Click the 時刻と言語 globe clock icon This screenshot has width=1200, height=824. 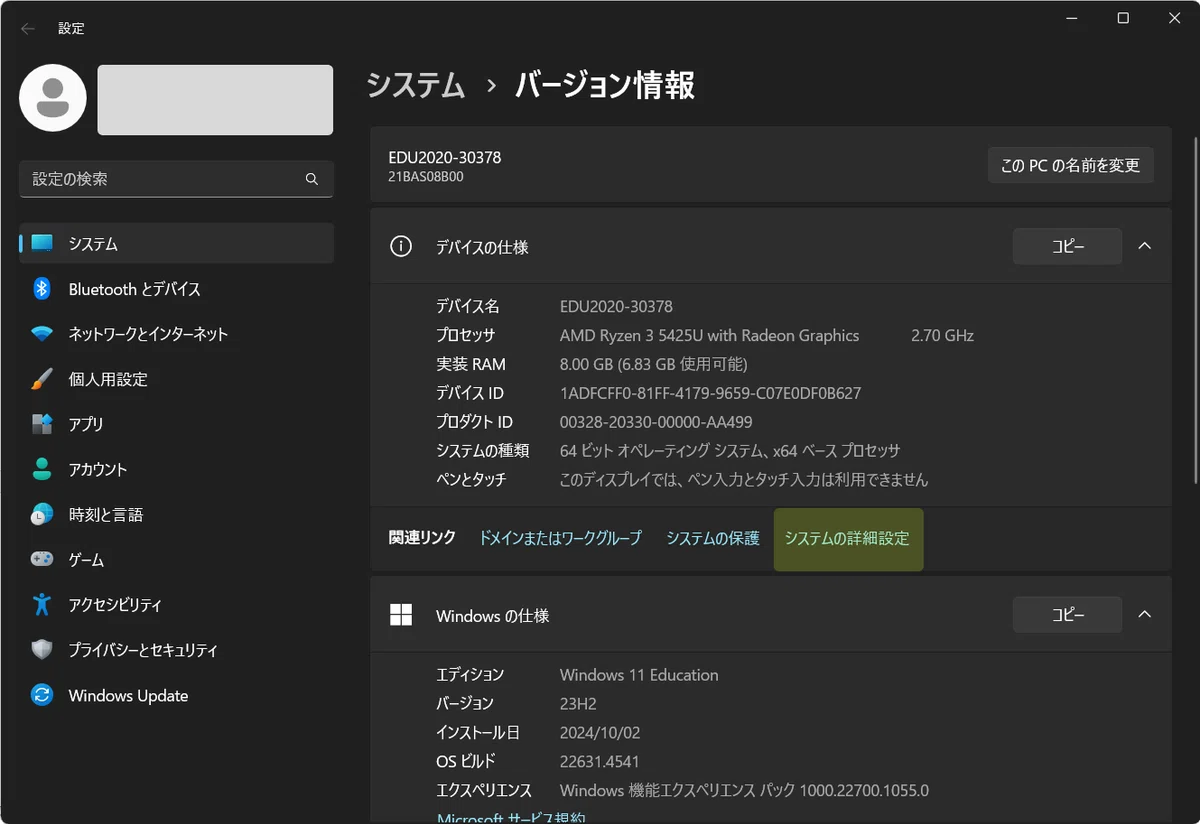42,515
